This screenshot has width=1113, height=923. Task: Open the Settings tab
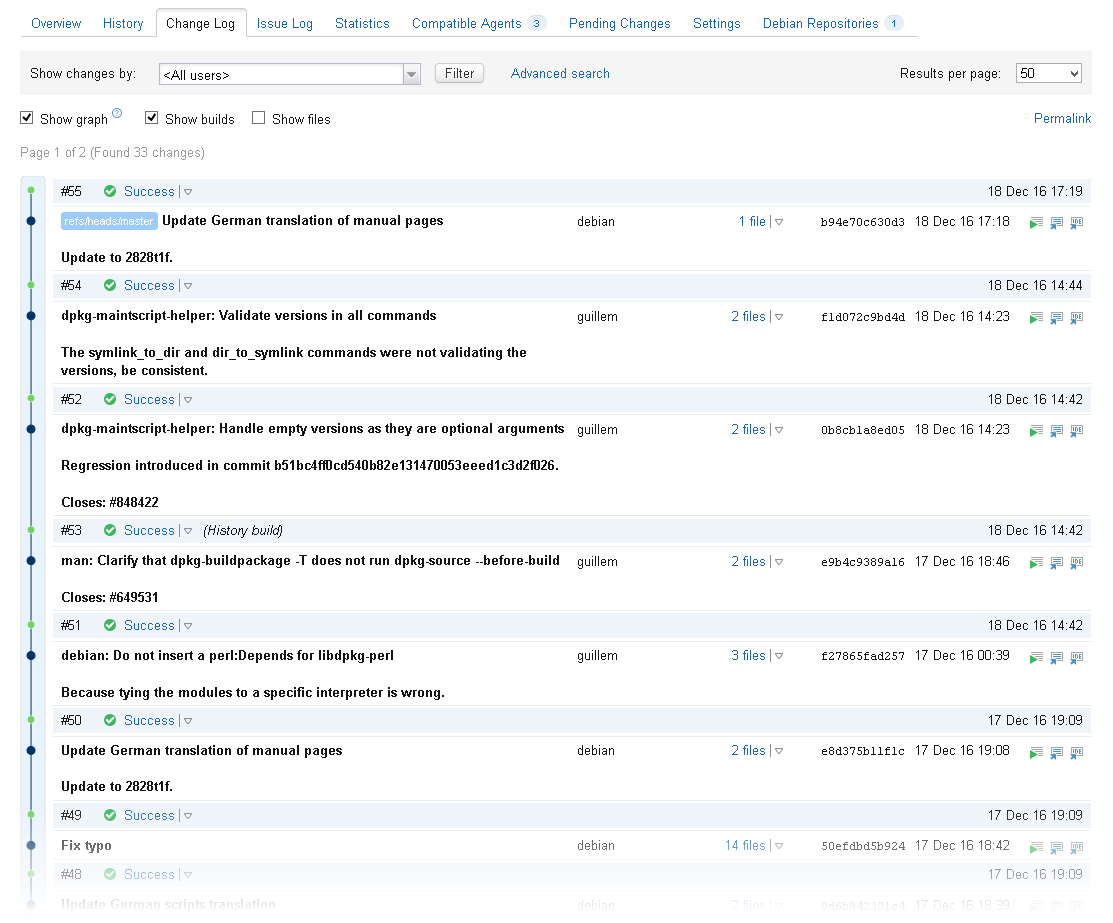click(x=716, y=23)
